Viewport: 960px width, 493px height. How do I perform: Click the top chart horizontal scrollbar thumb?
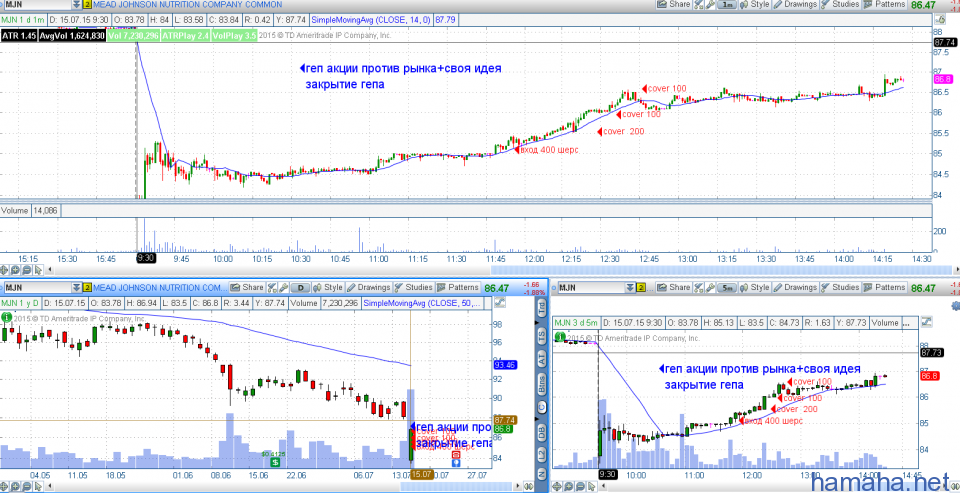coord(720,269)
